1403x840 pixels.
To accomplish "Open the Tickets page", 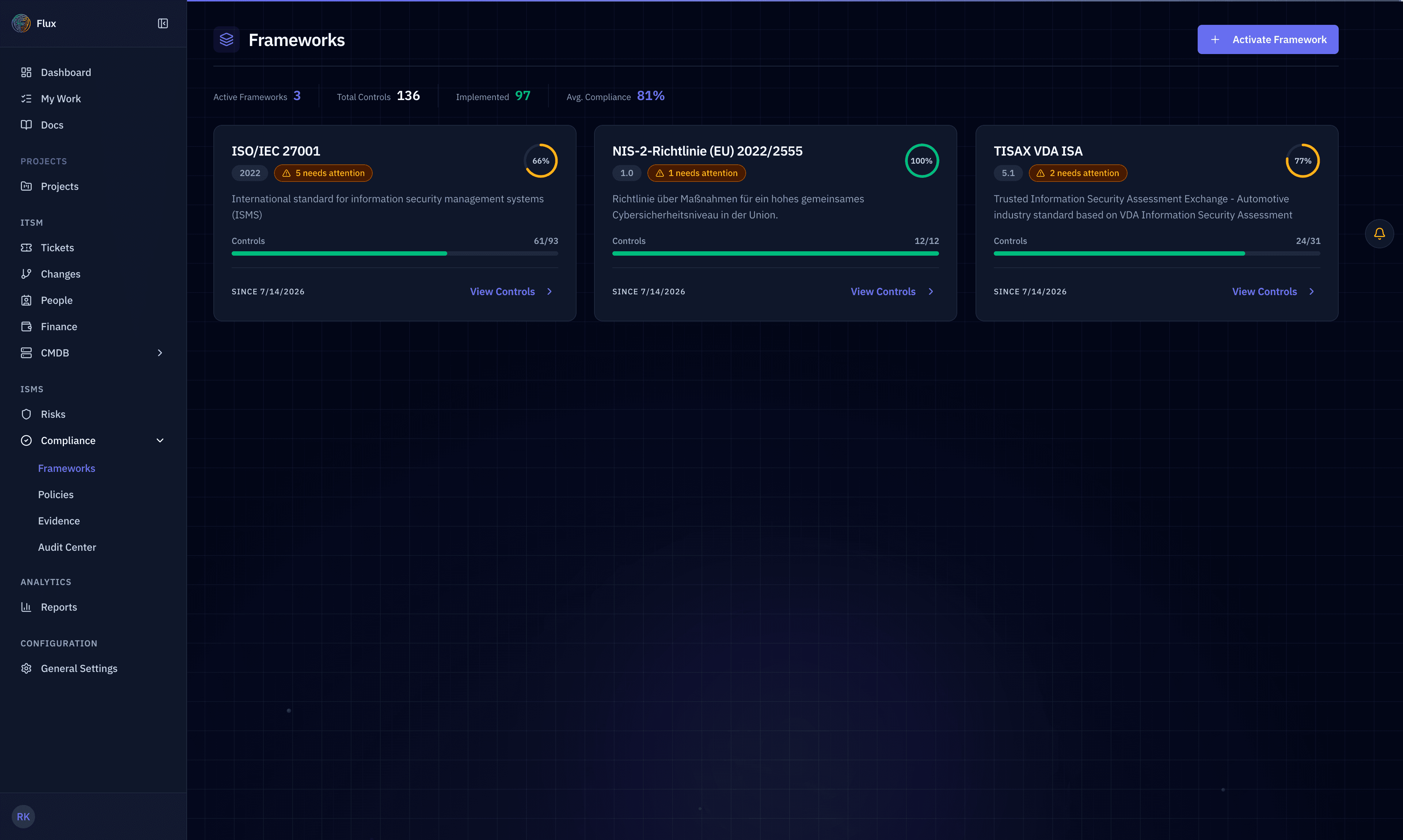I will pyautogui.click(x=94, y=247).
